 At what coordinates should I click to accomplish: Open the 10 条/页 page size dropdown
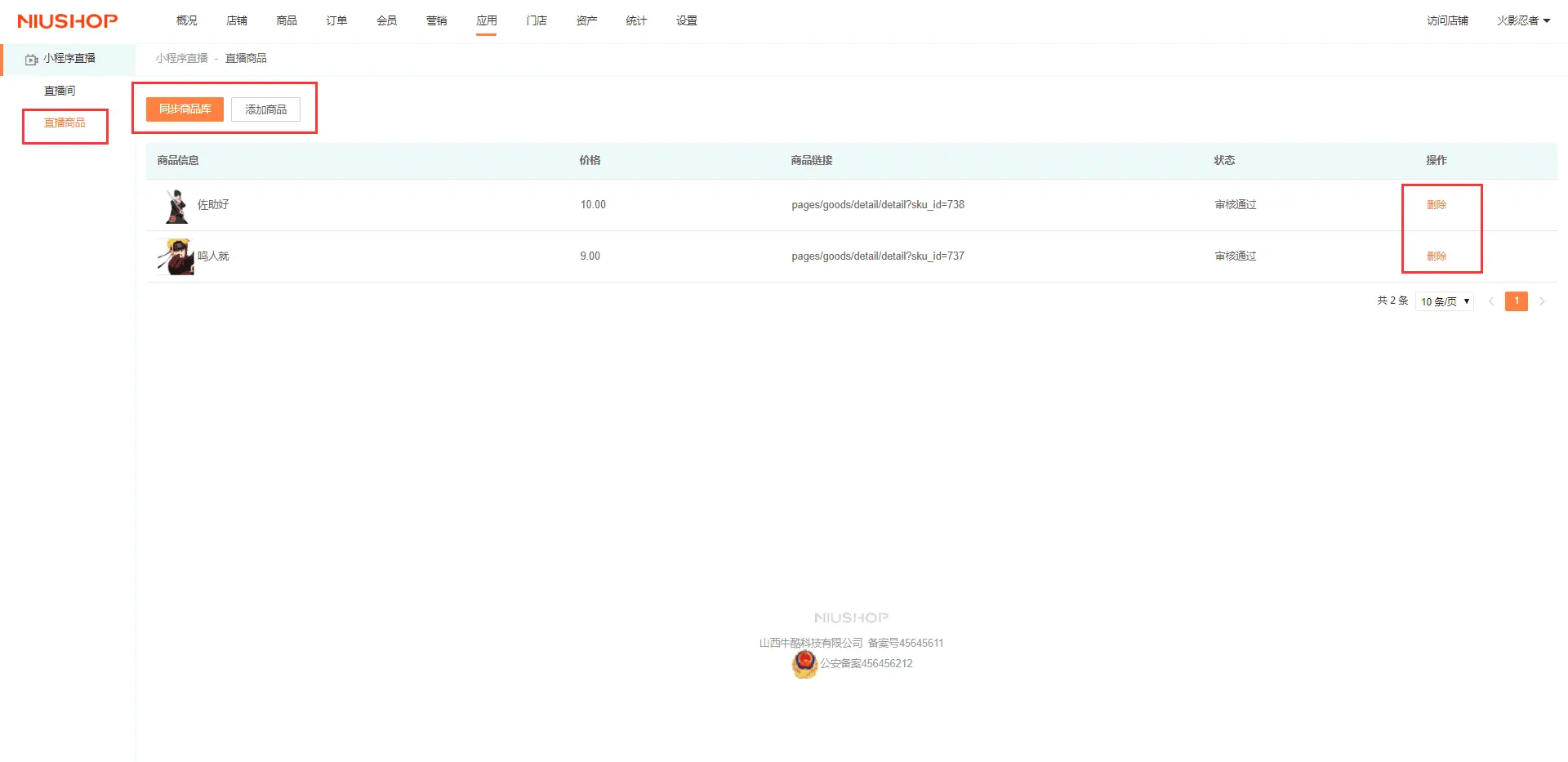click(x=1444, y=301)
